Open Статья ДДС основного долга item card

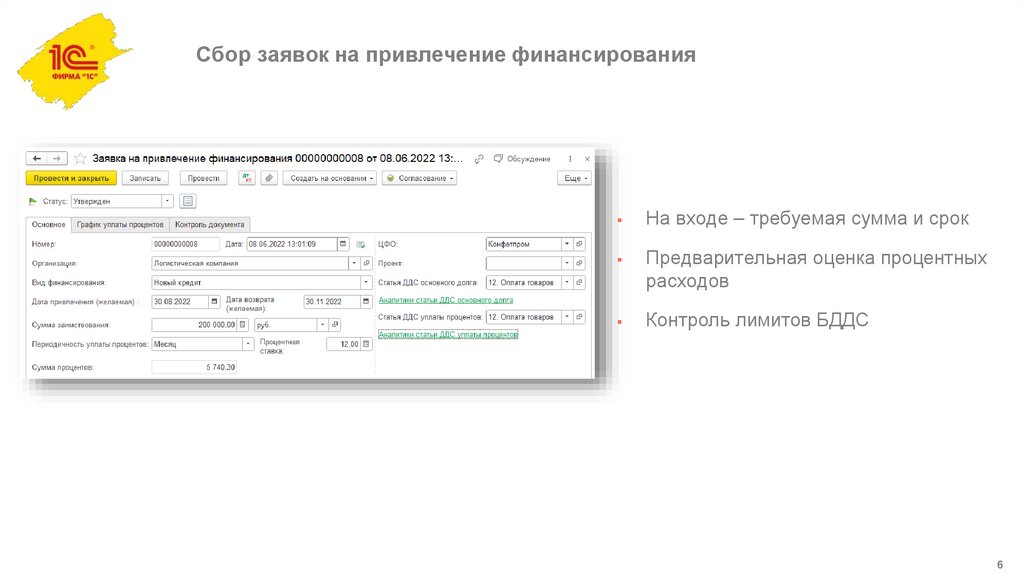tap(579, 283)
